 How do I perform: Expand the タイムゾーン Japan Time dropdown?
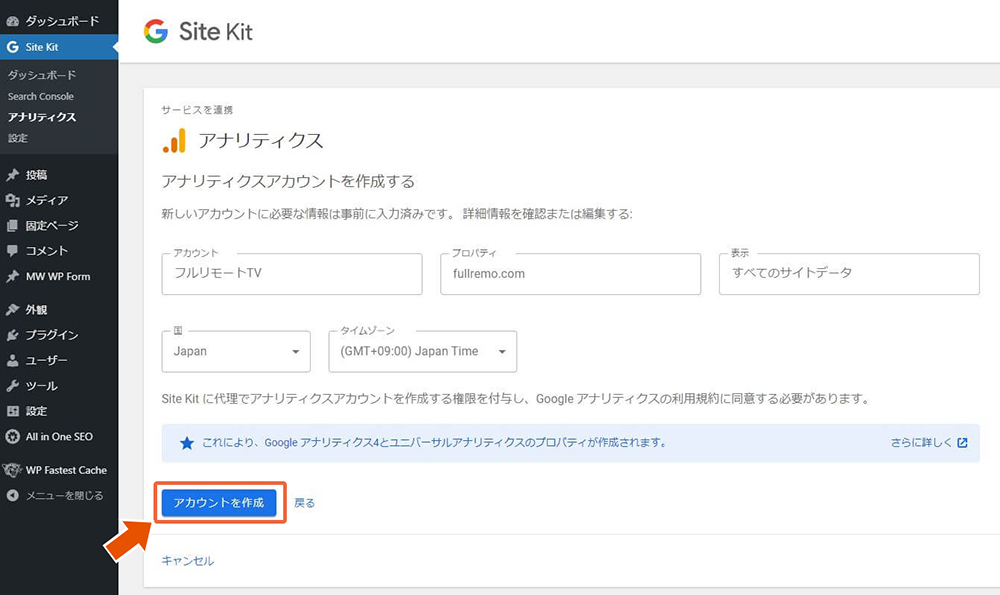tap(423, 351)
